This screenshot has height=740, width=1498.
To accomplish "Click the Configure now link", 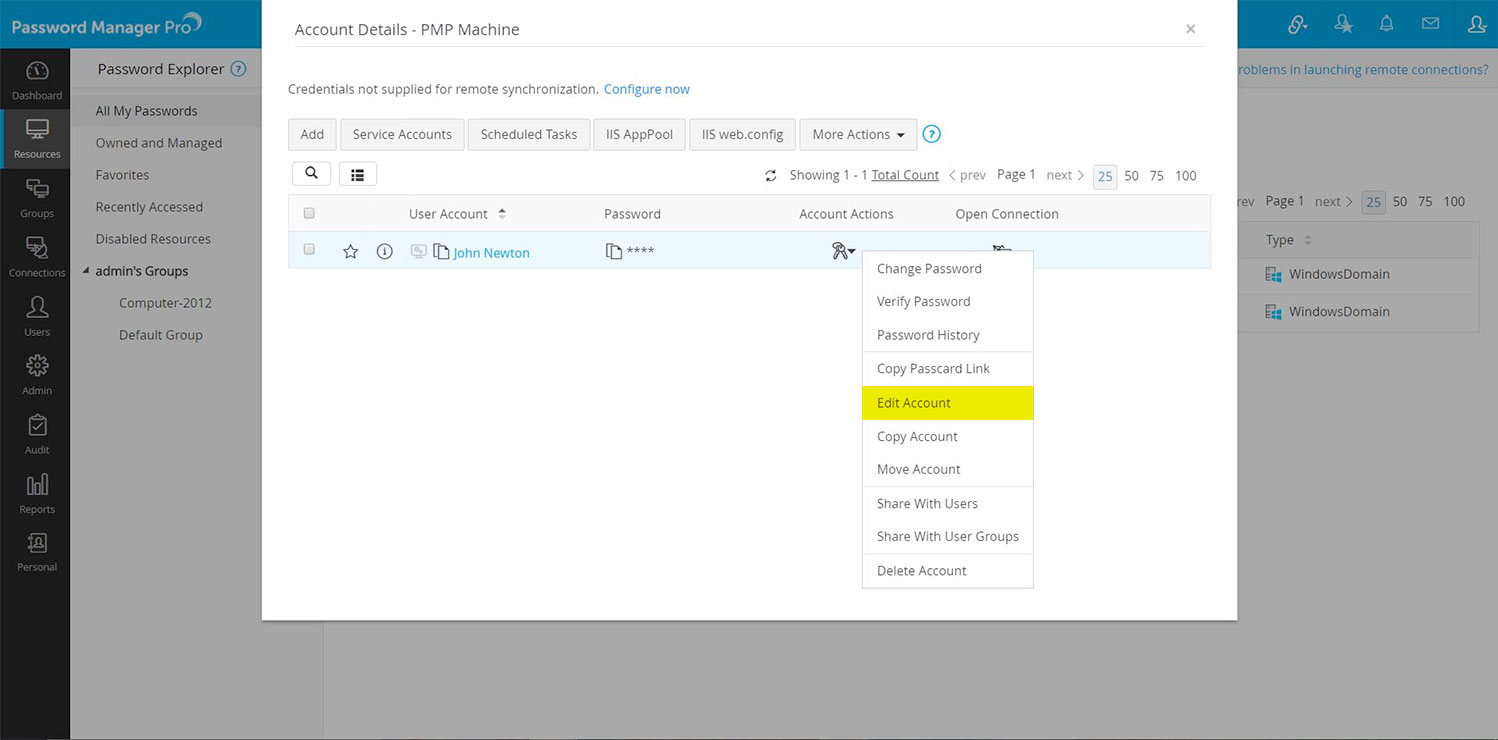I will [646, 88].
